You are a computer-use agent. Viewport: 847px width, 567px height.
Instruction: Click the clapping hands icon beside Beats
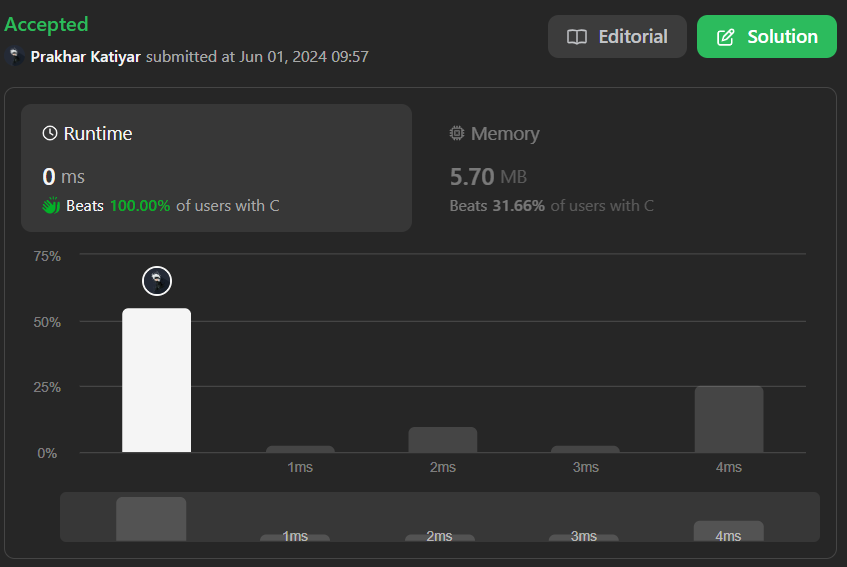[x=51, y=206]
